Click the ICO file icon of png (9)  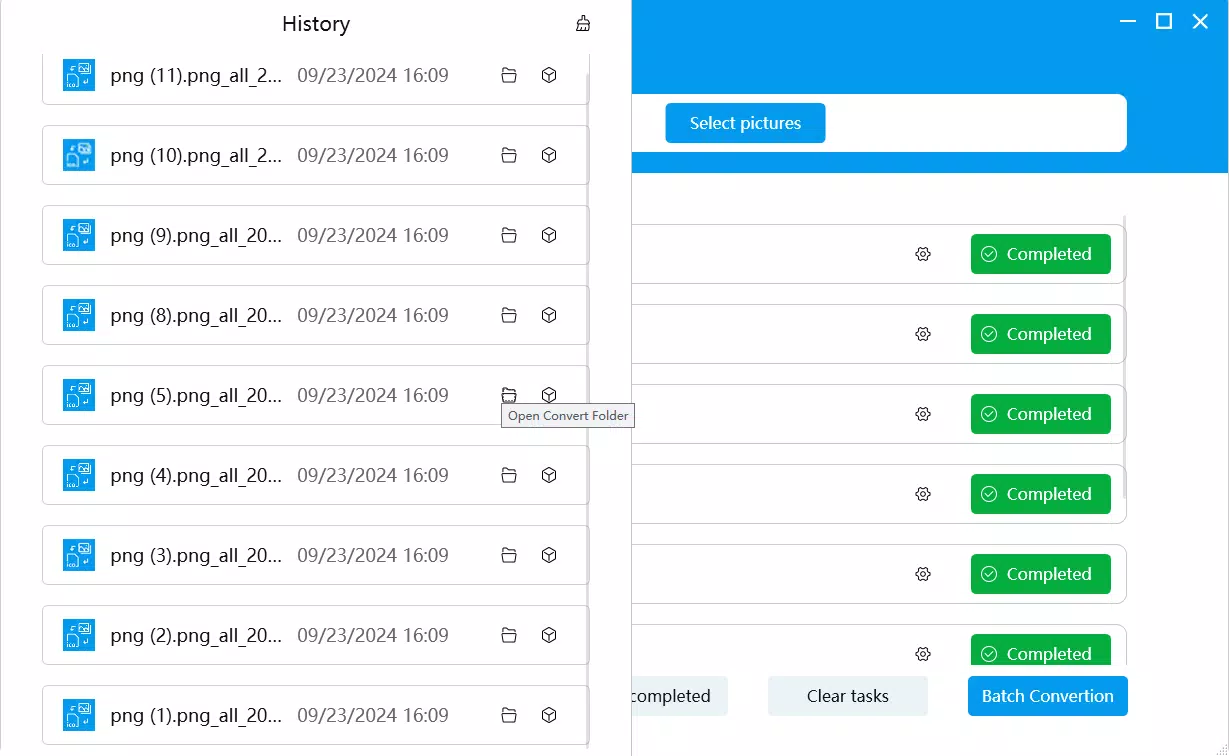tap(79, 235)
